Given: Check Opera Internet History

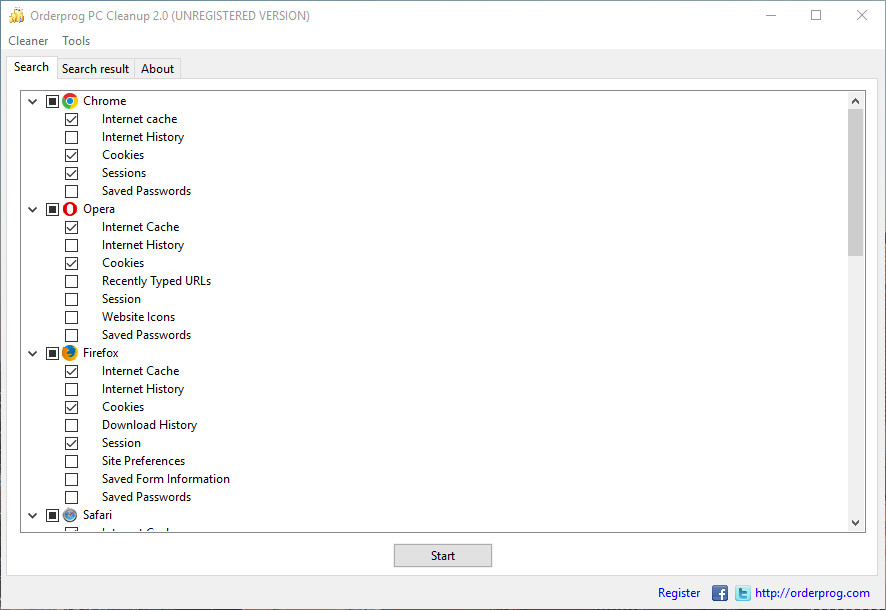Looking at the screenshot, I should [71, 245].
